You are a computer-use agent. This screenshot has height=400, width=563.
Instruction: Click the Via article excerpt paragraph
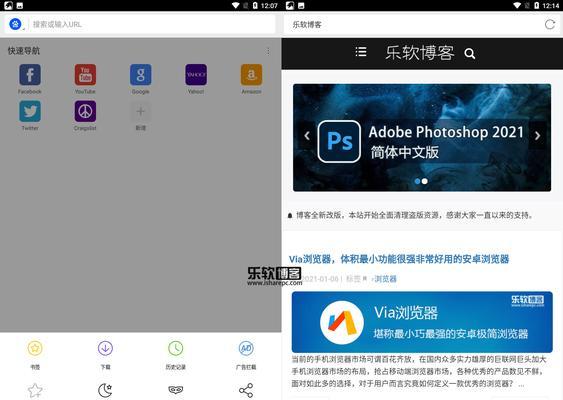pos(419,371)
